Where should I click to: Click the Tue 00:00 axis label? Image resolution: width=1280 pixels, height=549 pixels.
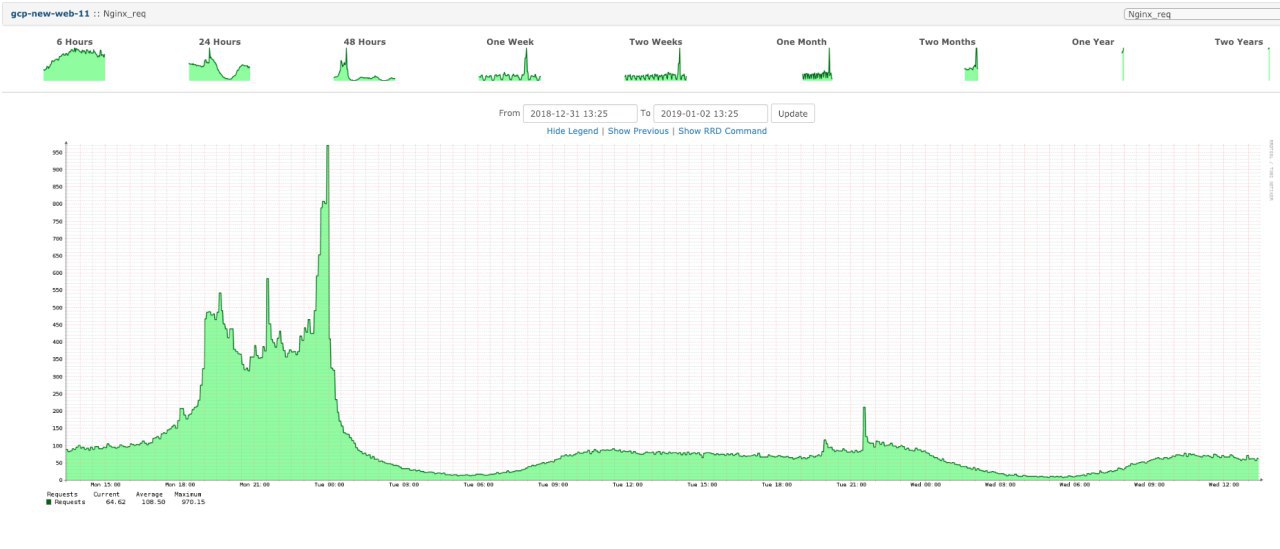(x=329, y=485)
